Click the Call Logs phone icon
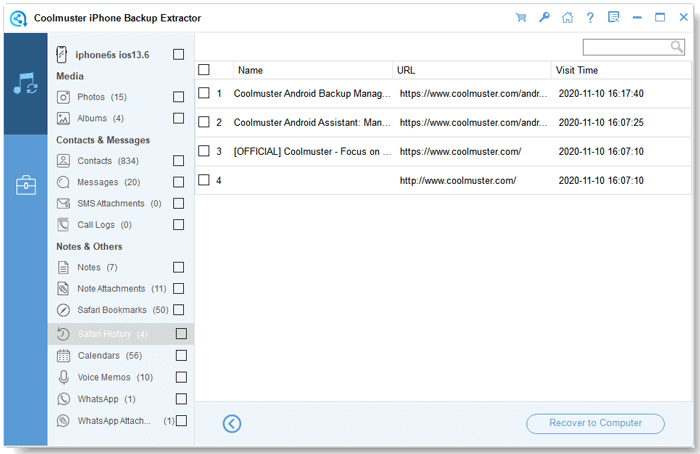The height and width of the screenshot is (454, 700). click(x=63, y=225)
